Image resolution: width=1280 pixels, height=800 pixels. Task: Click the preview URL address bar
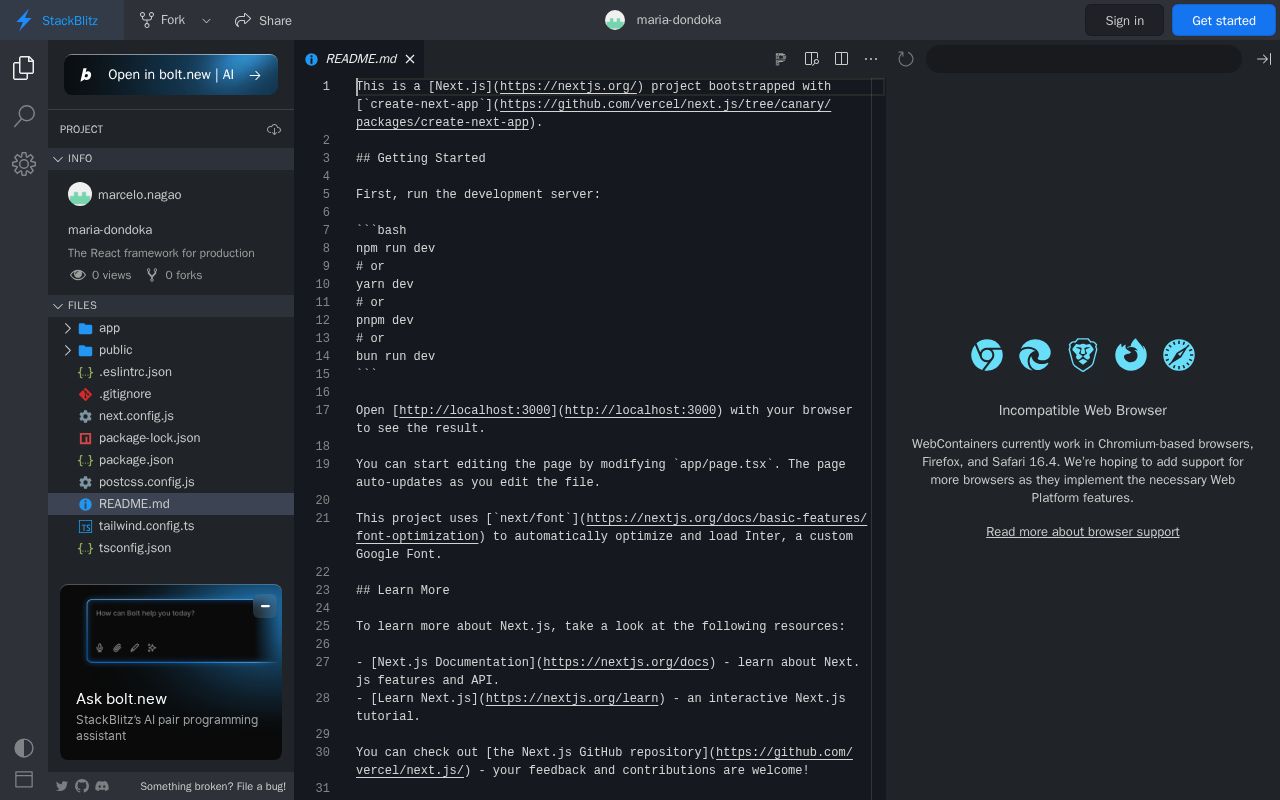click(1084, 59)
